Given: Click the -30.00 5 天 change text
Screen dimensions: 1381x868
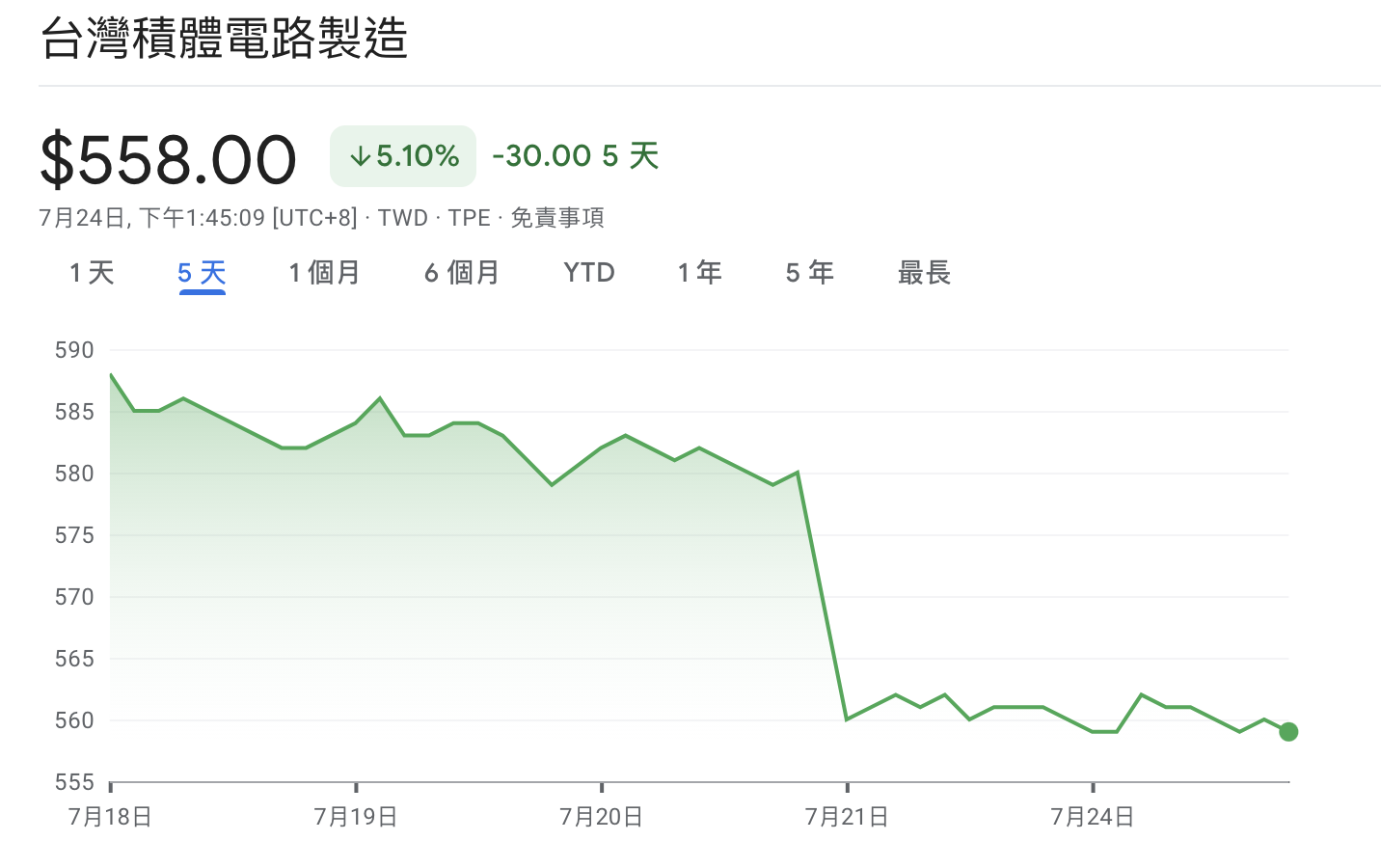Looking at the screenshot, I should [x=576, y=156].
